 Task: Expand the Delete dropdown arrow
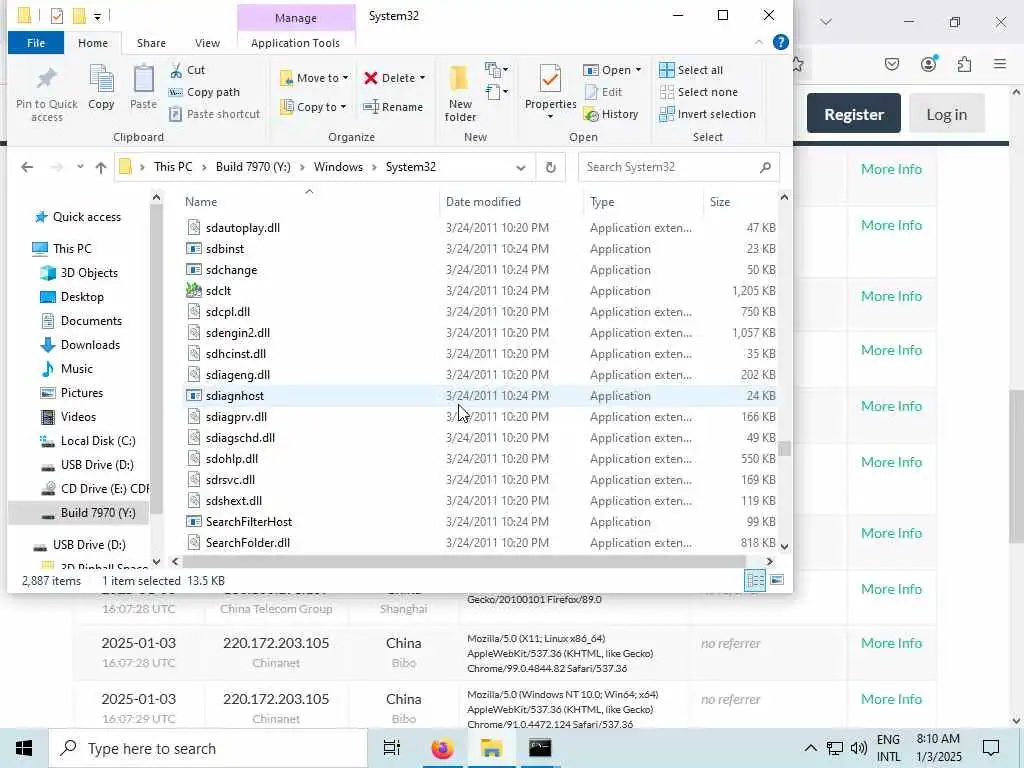[423, 78]
